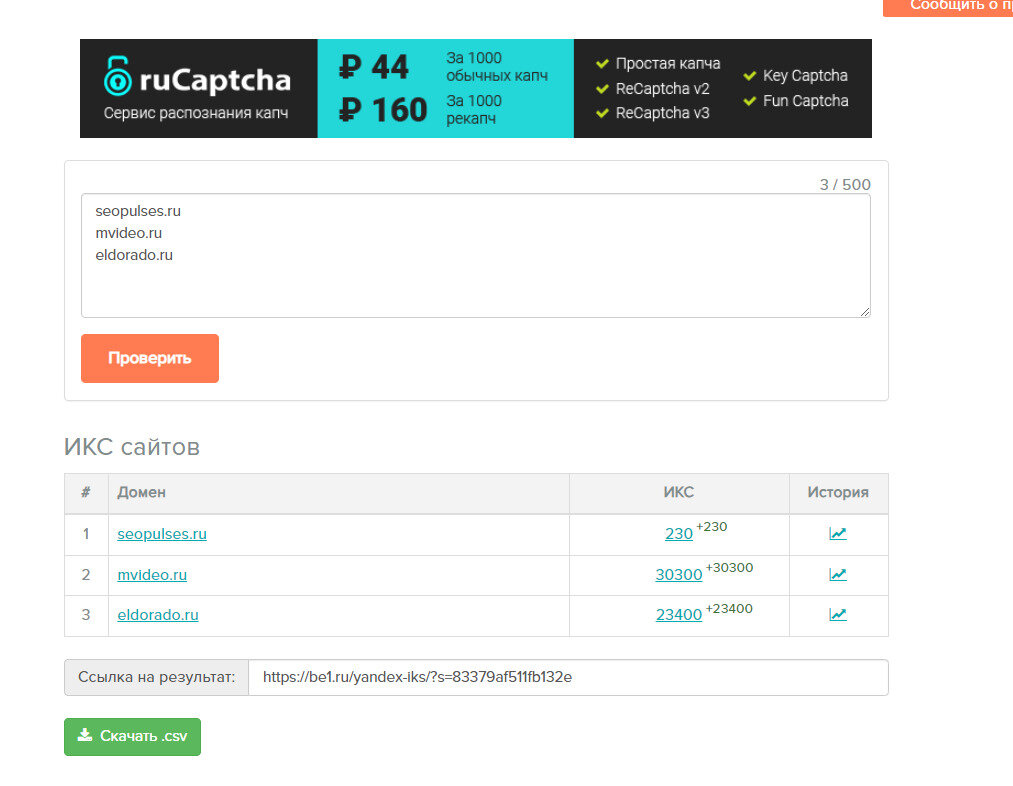Grab the textarea resize handle
Image resolution: width=1013 pixels, height=786 pixels.
864,312
